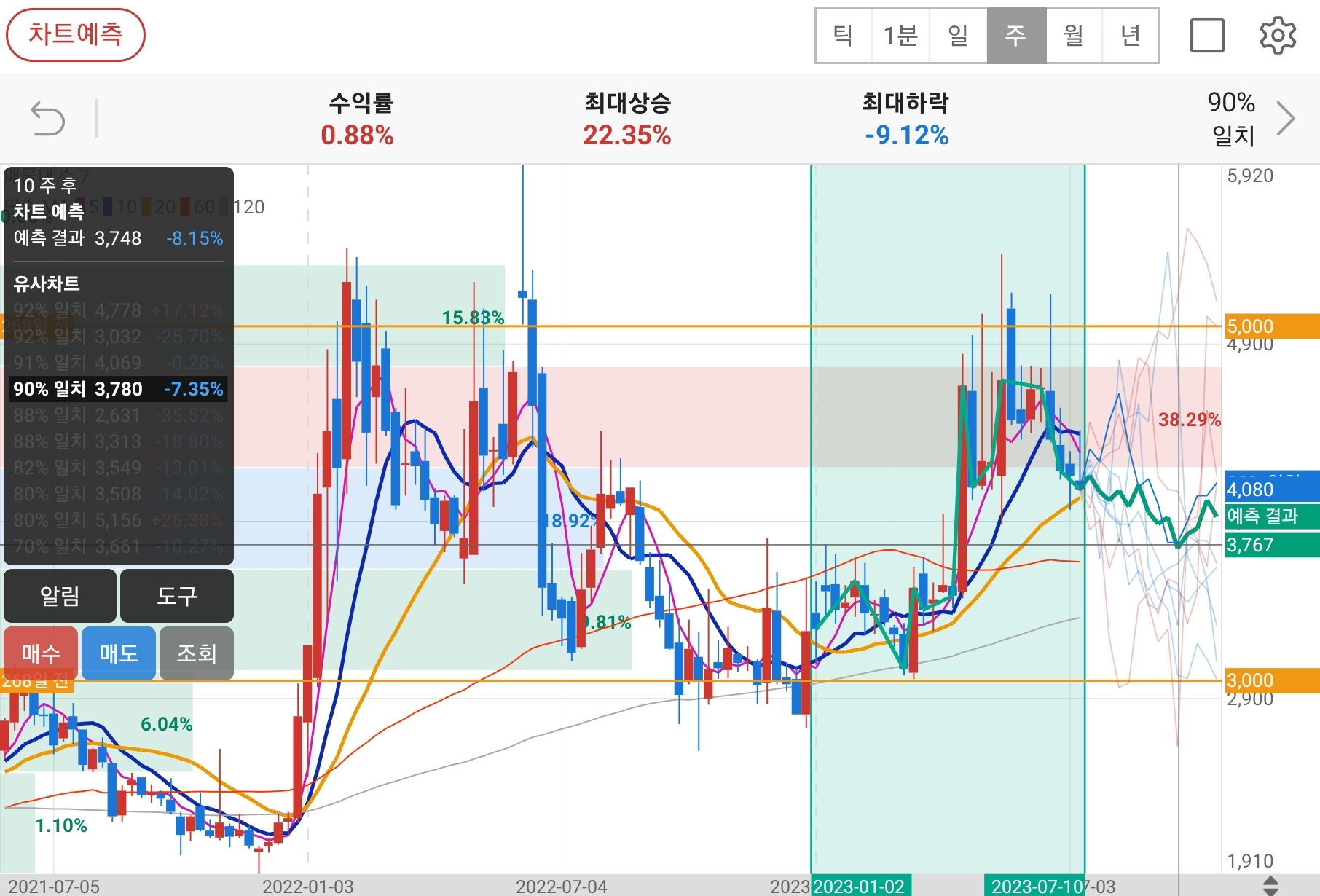Select similar chart 80% 일치 3,508
1320x896 pixels.
[x=119, y=494]
